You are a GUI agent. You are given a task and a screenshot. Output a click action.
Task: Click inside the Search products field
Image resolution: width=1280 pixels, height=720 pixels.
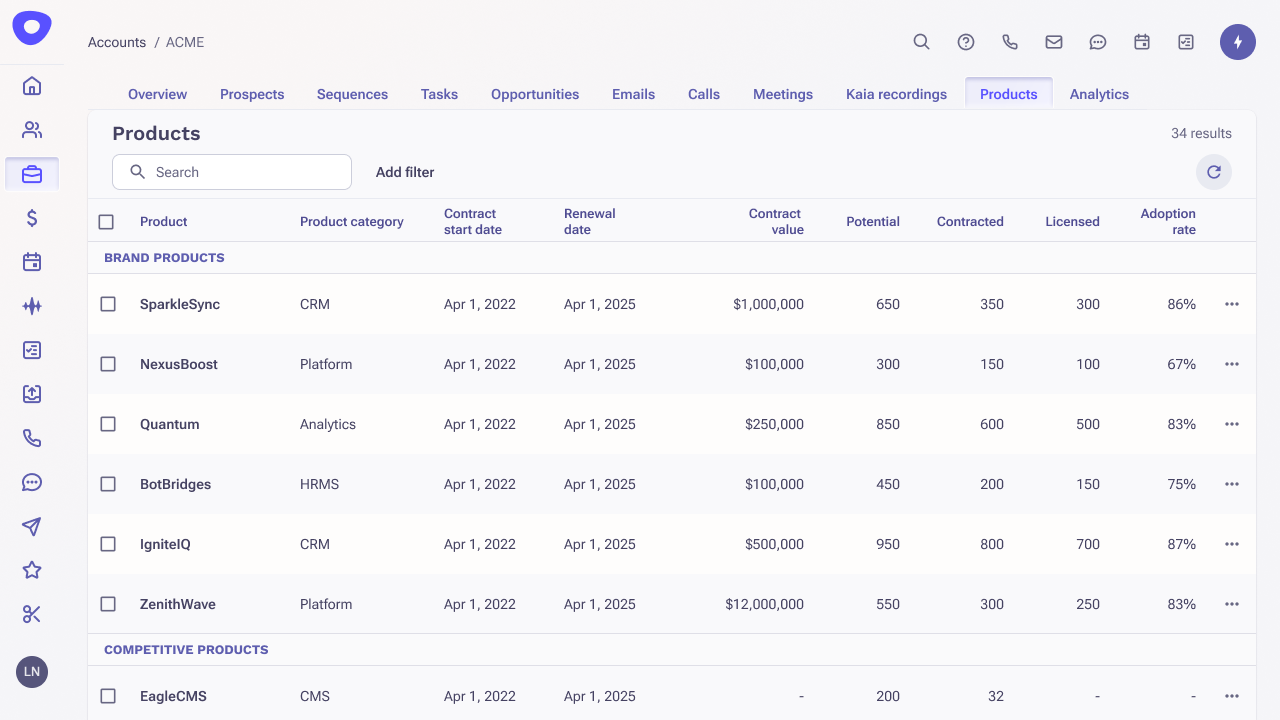[x=231, y=172]
